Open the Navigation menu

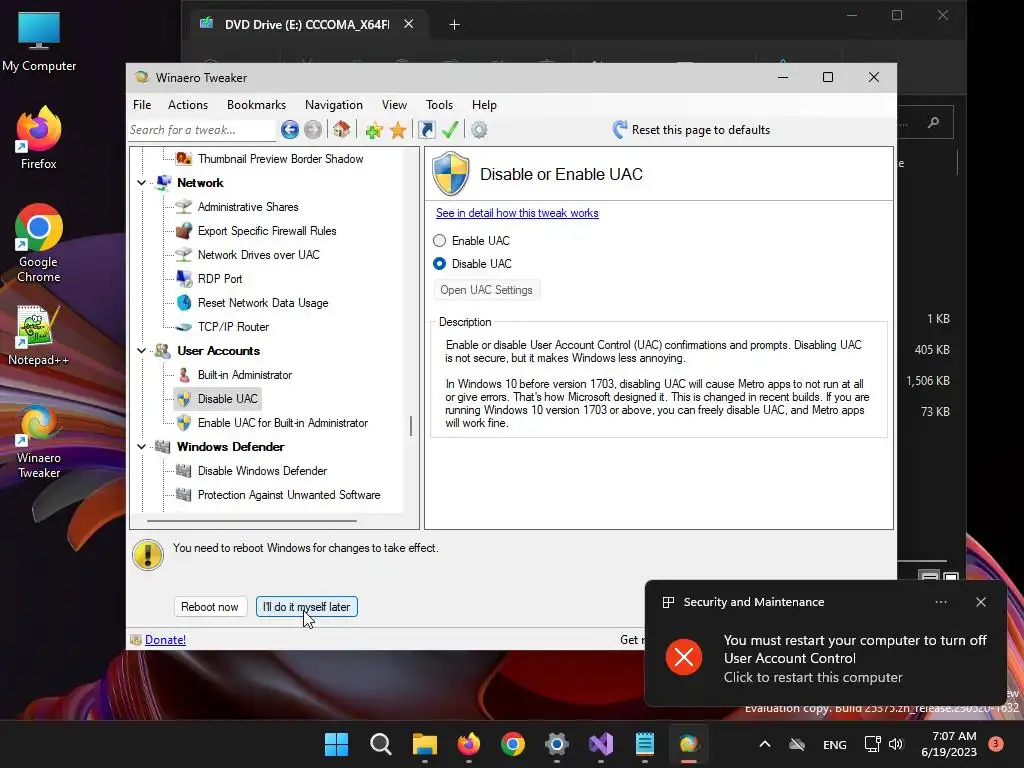click(x=334, y=104)
